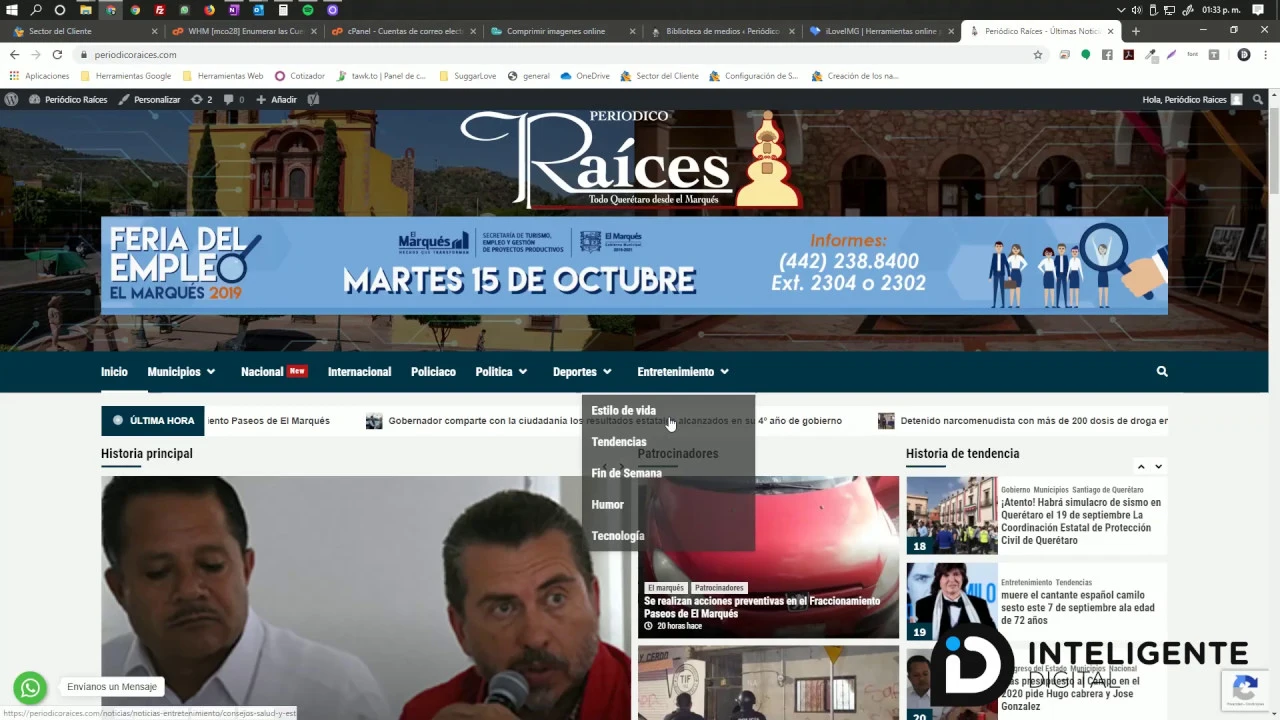Open the Personalizar customizer link

pyautogui.click(x=149, y=100)
